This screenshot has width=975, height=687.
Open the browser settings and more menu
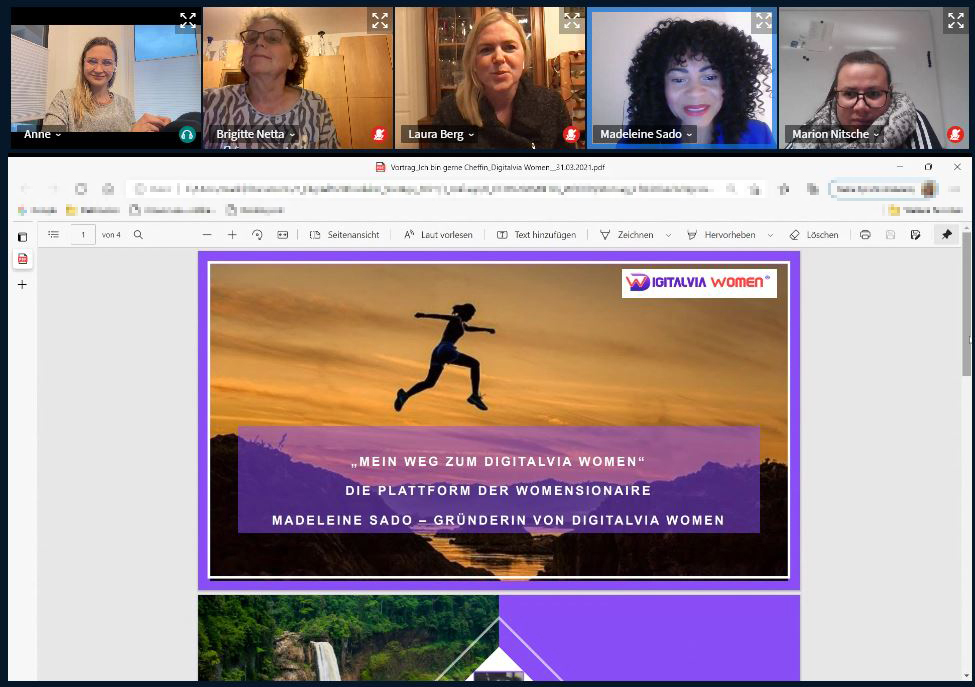[x=955, y=189]
